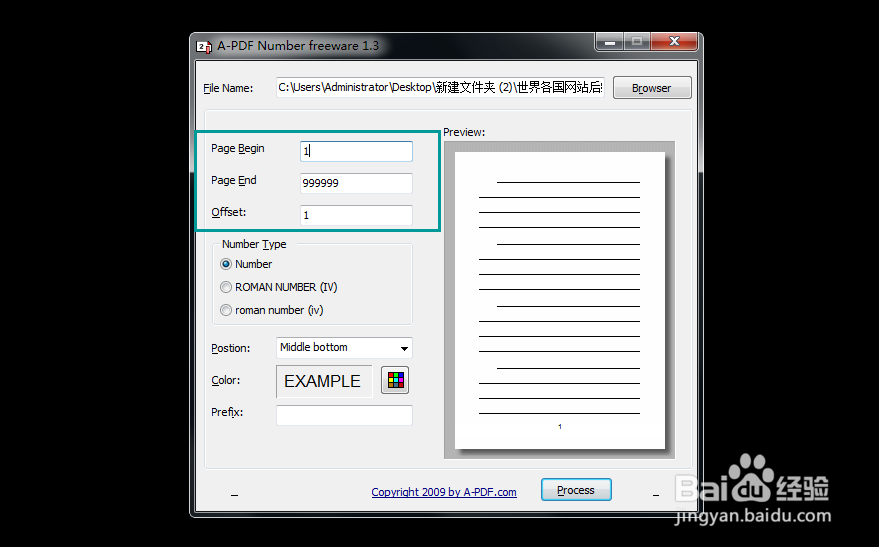
Task: Click the EXAMPLE color preview box
Action: click(x=324, y=381)
